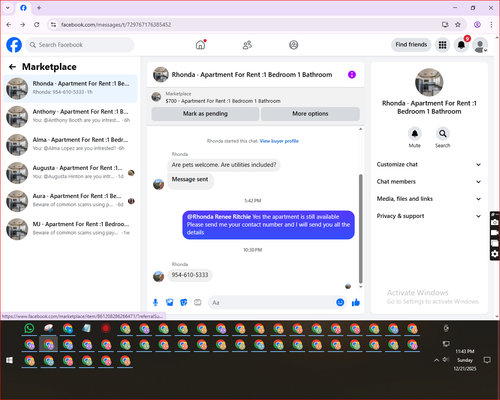Viewport: 500px width, 400px height.
Task: Click the @Rhonda Renee Ritchie mention
Action: coord(219,217)
